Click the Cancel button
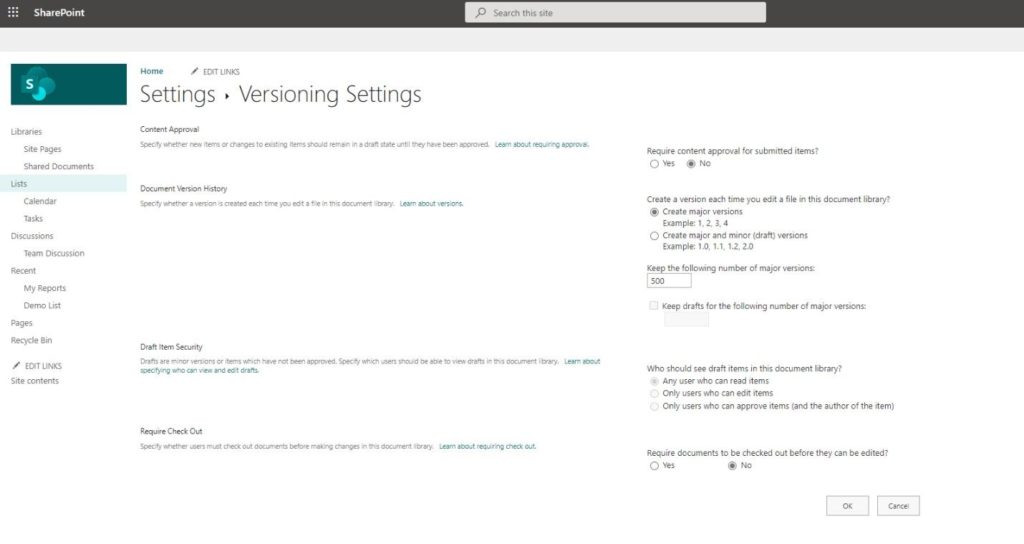The image size is (1024, 544). tap(898, 506)
